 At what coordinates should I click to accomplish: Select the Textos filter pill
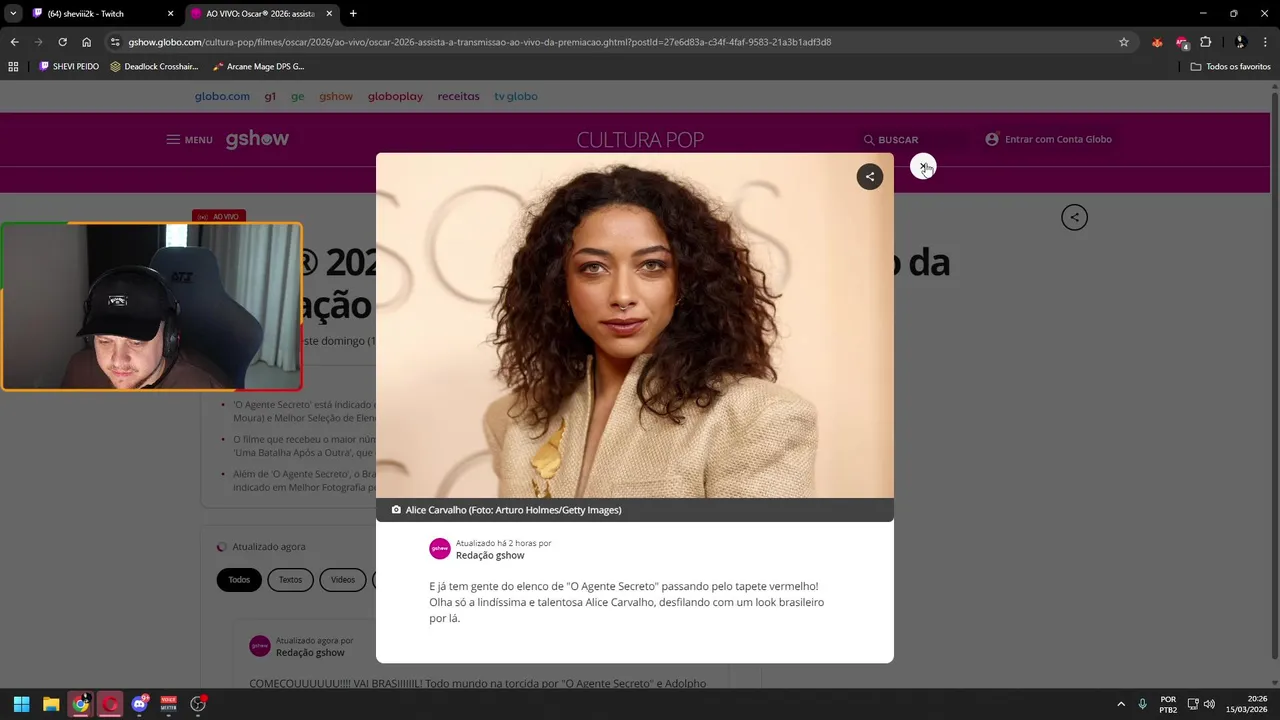[x=290, y=580]
